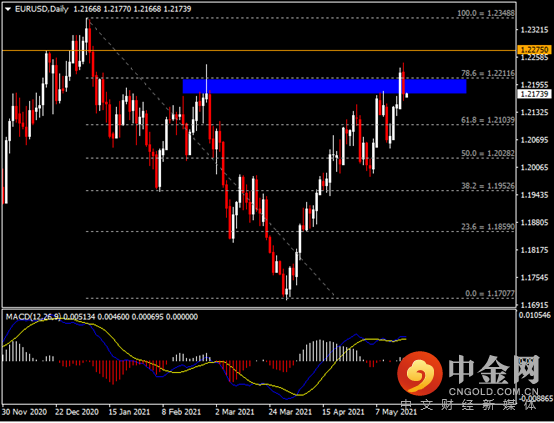Screen dimensions: 554x423
Task: Select the Fibonacci 50.0 = 1.20282 label
Action: [x=488, y=153]
